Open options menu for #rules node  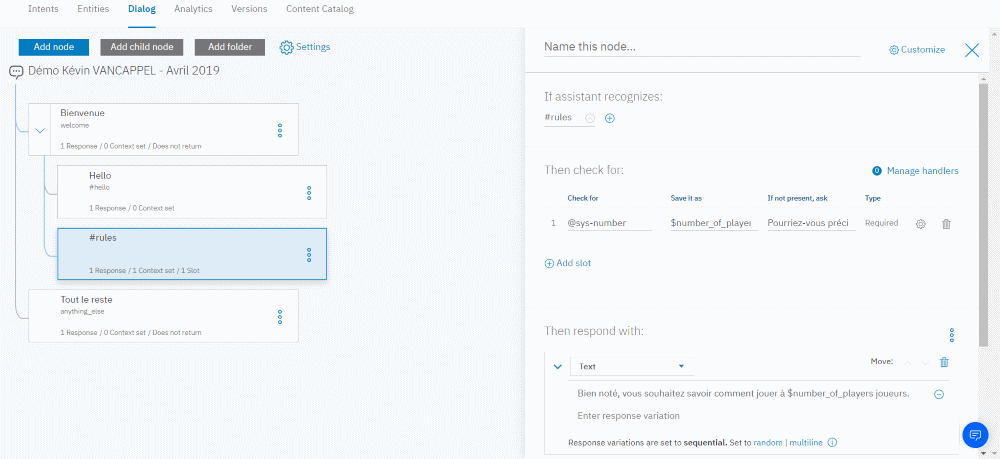tap(309, 255)
